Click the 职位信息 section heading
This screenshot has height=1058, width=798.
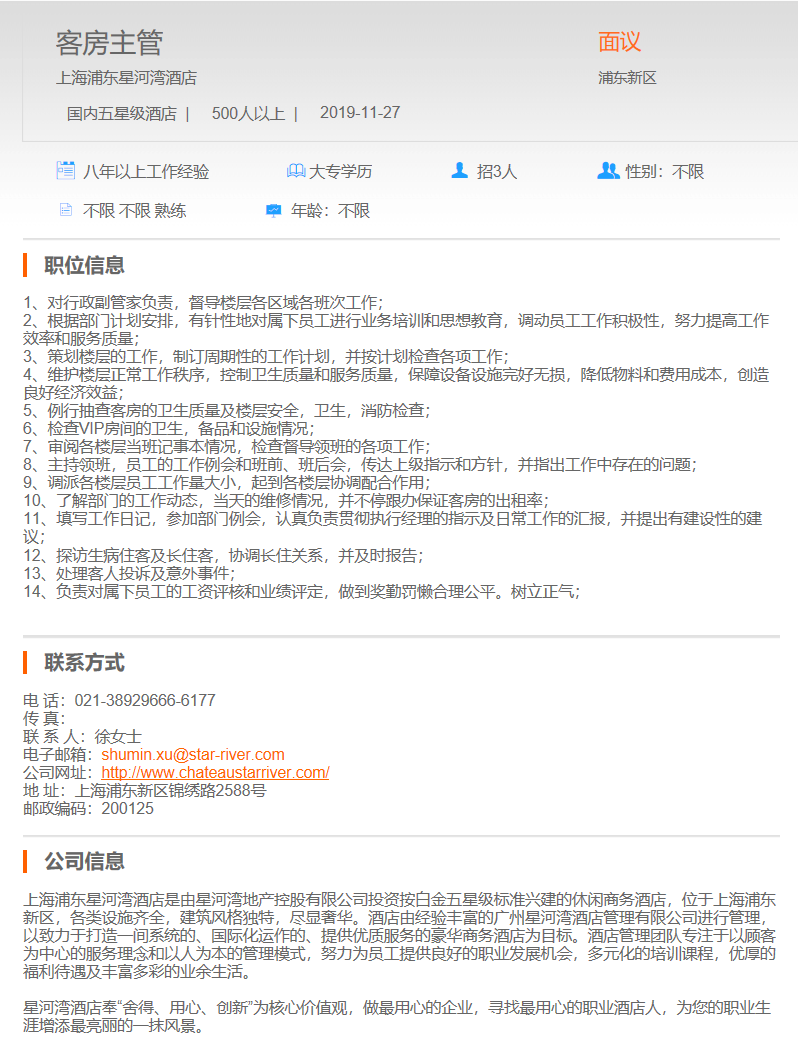(x=84, y=265)
